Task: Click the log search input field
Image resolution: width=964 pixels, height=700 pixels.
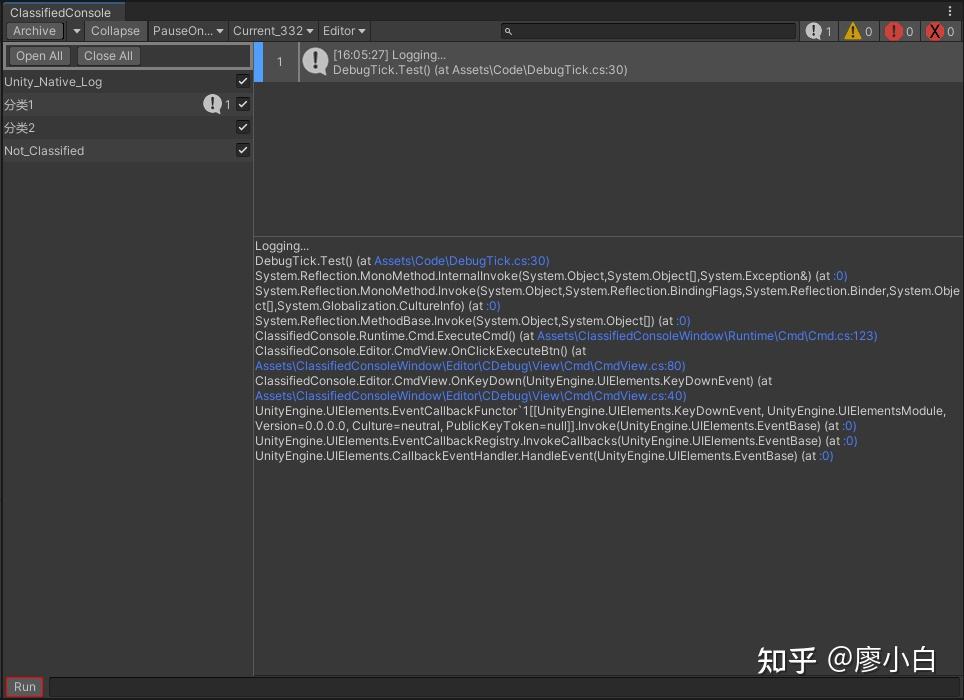Action: 649,31
